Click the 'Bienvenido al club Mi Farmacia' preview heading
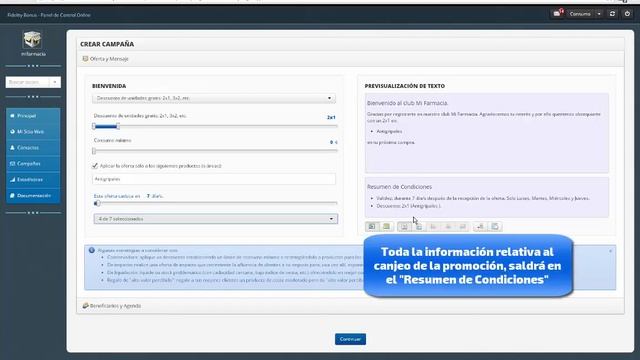The height and width of the screenshot is (360, 640). 407,103
